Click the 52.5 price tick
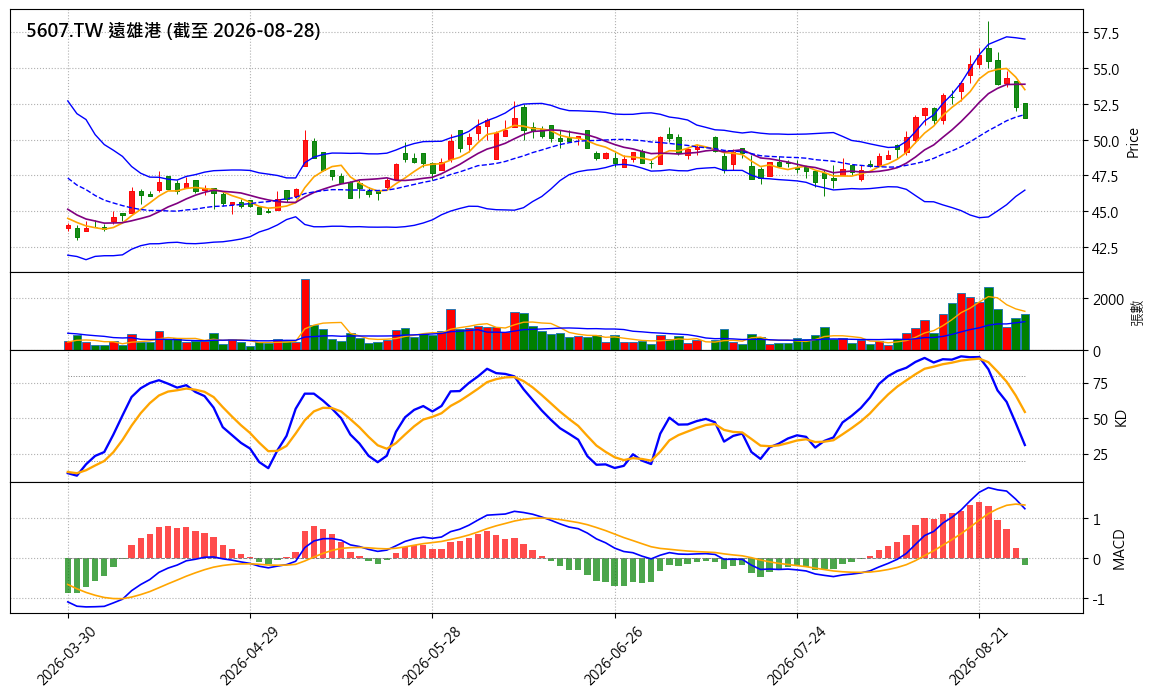 pyautogui.click(x=1107, y=106)
